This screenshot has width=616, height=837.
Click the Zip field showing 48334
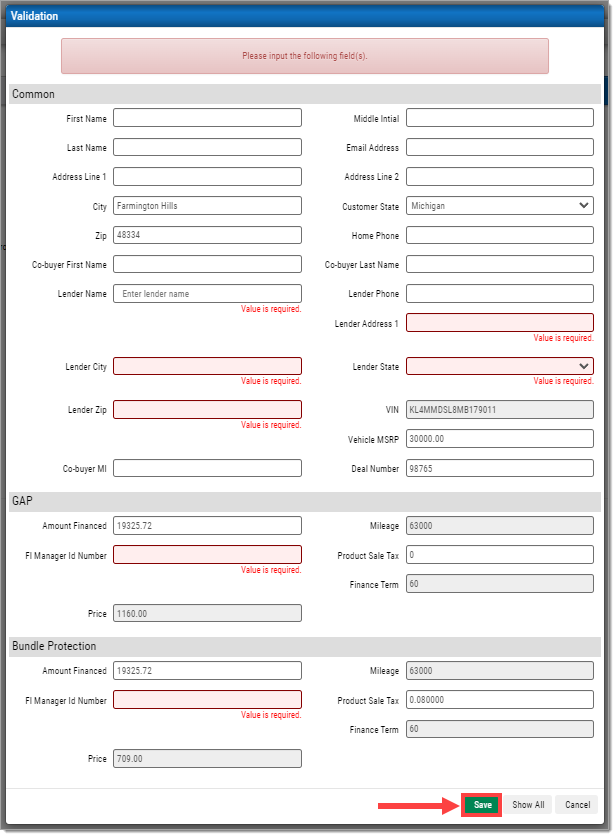207,235
